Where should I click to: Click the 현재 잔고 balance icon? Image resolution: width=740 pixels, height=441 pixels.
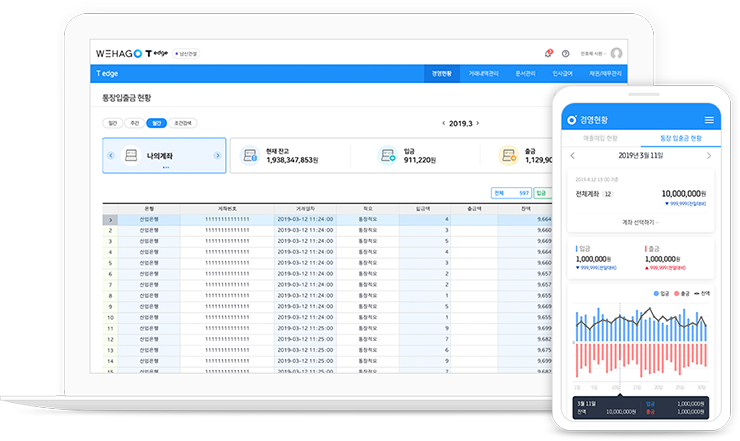click(247, 156)
